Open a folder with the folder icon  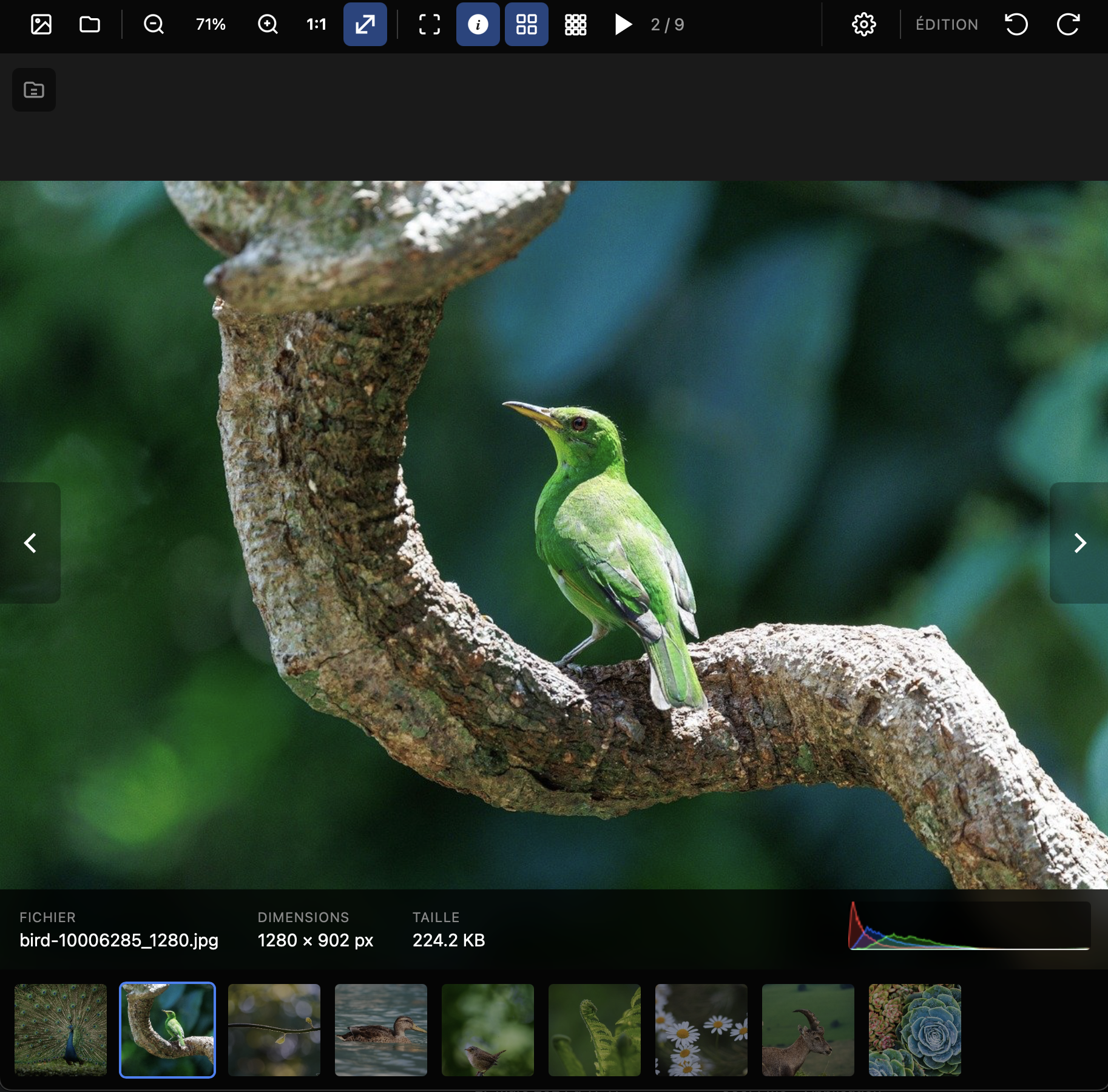click(x=89, y=24)
